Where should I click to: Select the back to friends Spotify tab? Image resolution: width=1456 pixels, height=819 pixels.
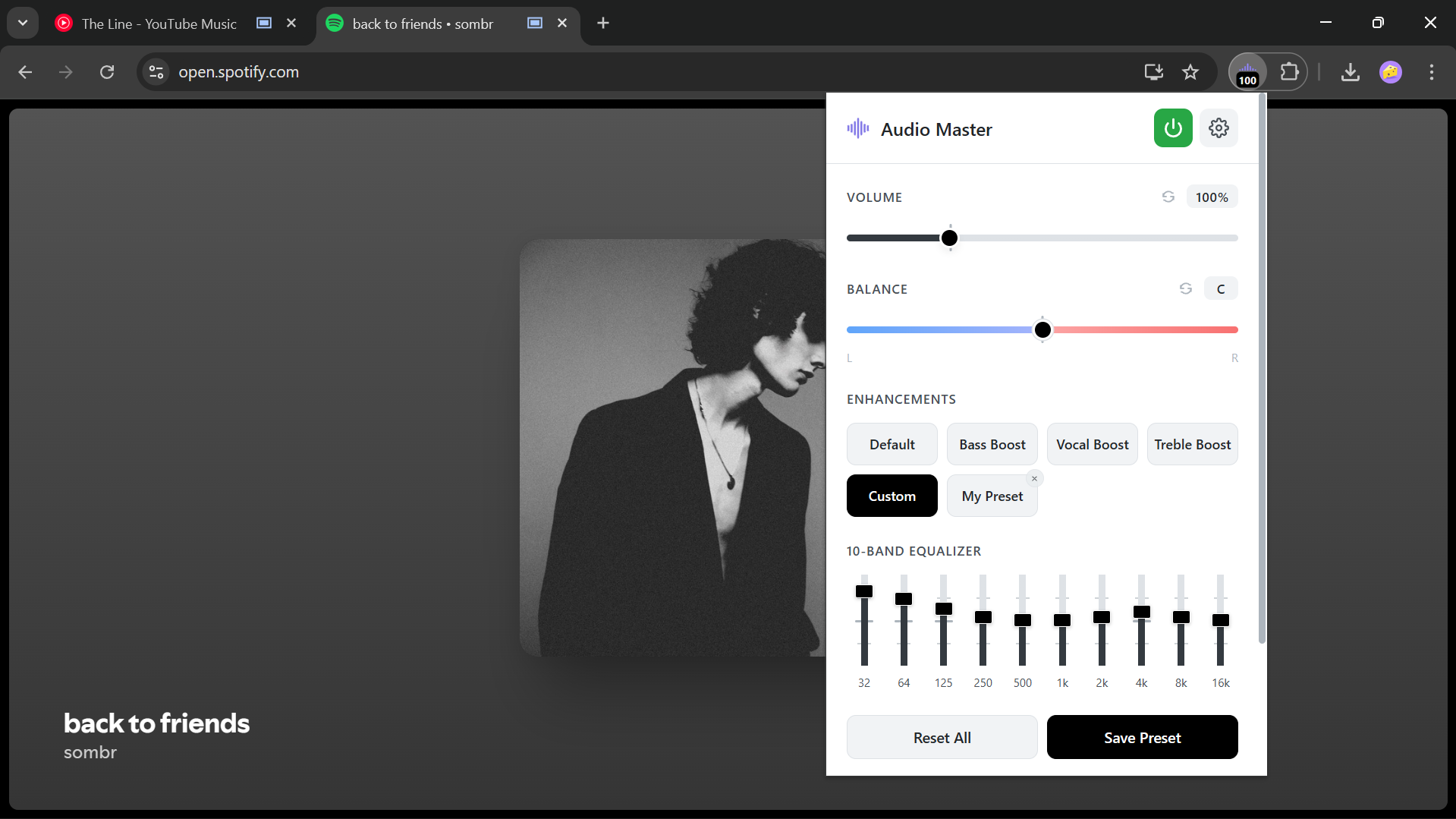point(423,24)
